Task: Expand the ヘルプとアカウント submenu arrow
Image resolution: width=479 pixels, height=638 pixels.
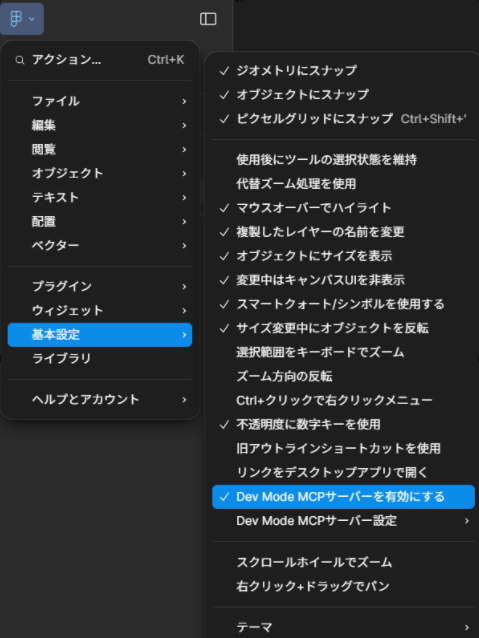Action: [184, 400]
